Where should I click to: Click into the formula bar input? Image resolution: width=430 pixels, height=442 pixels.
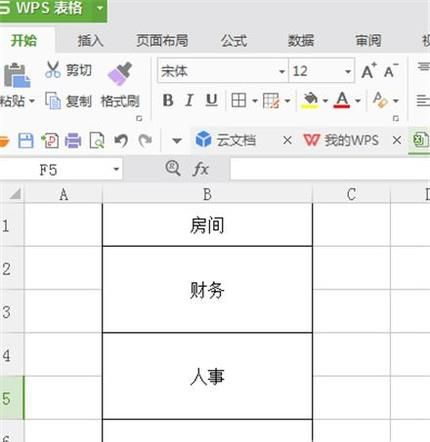330,169
